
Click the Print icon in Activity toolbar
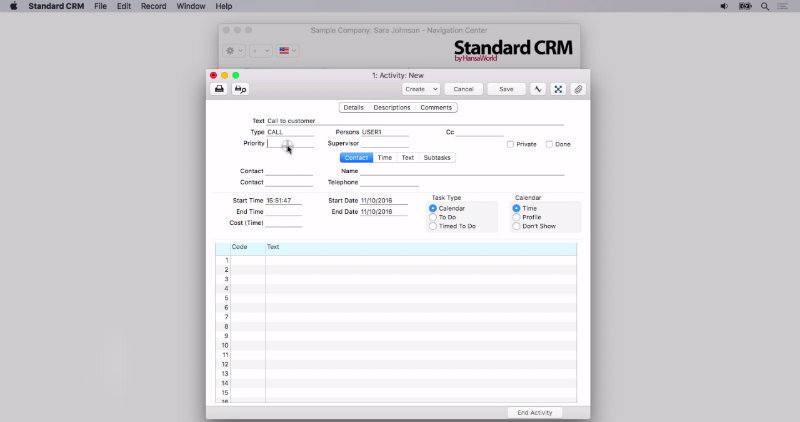(x=219, y=89)
